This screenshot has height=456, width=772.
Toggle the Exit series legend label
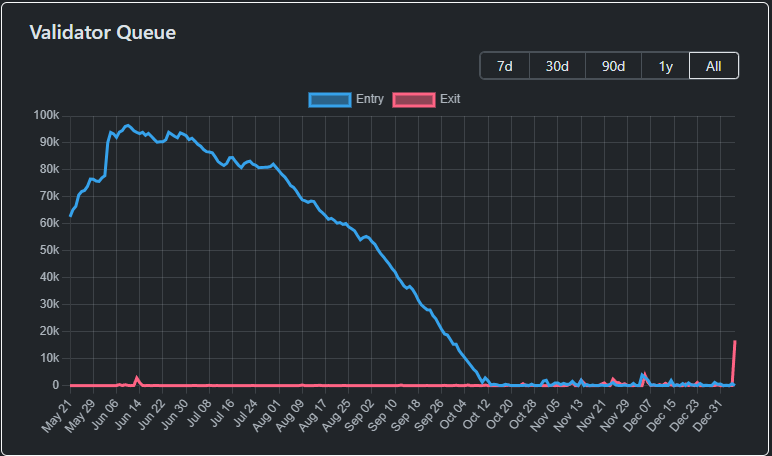pos(450,99)
